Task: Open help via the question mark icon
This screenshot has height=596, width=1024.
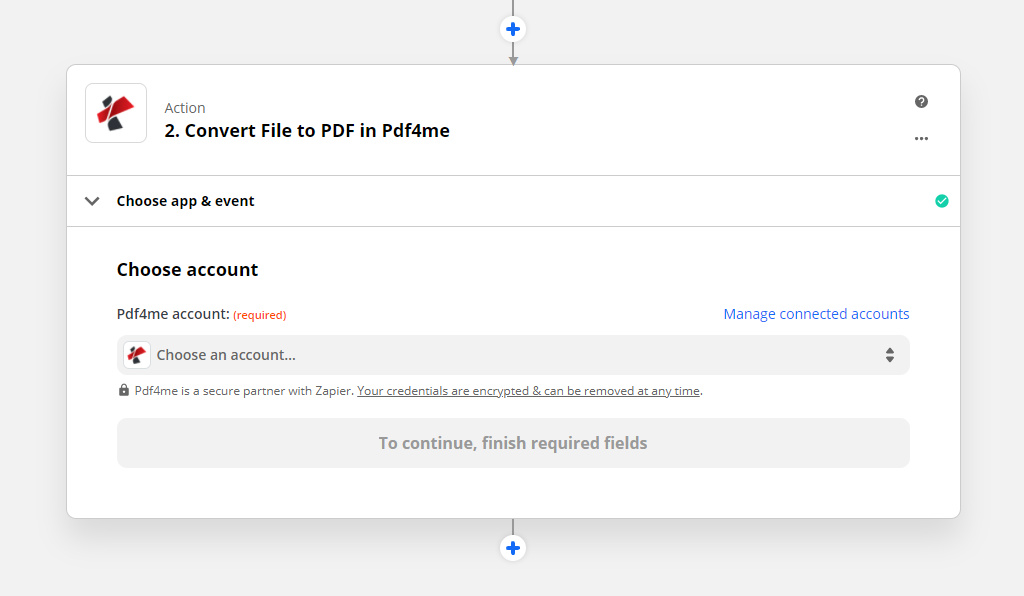Action: (x=921, y=101)
